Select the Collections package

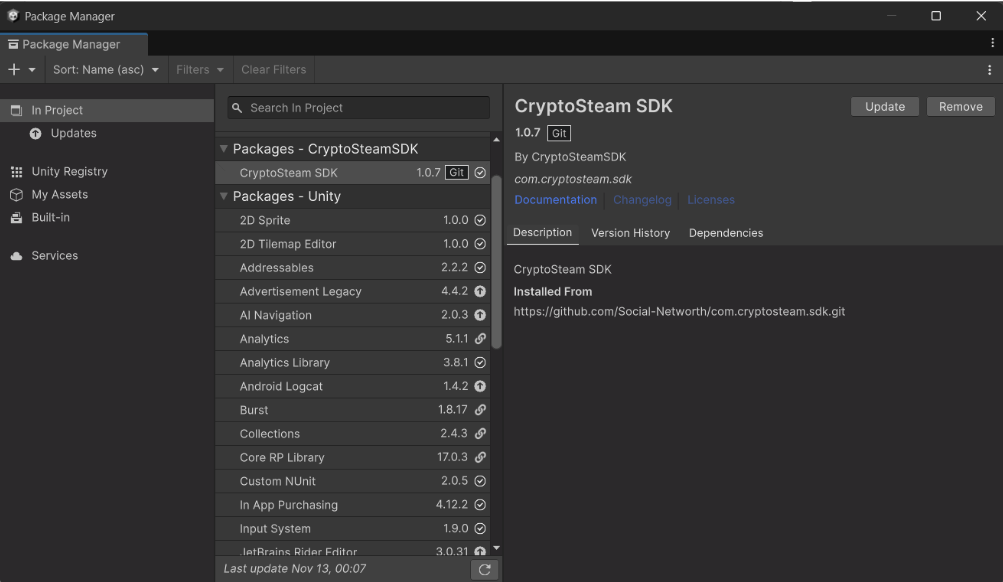[x=353, y=433]
